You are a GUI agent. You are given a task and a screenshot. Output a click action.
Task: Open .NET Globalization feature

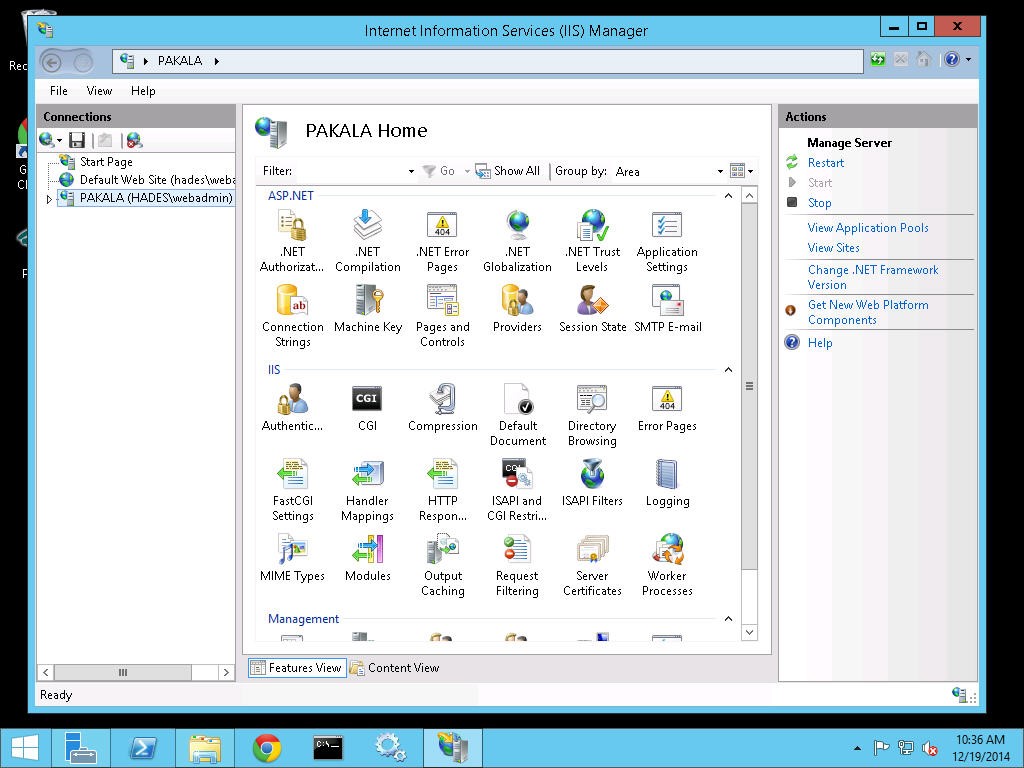517,241
